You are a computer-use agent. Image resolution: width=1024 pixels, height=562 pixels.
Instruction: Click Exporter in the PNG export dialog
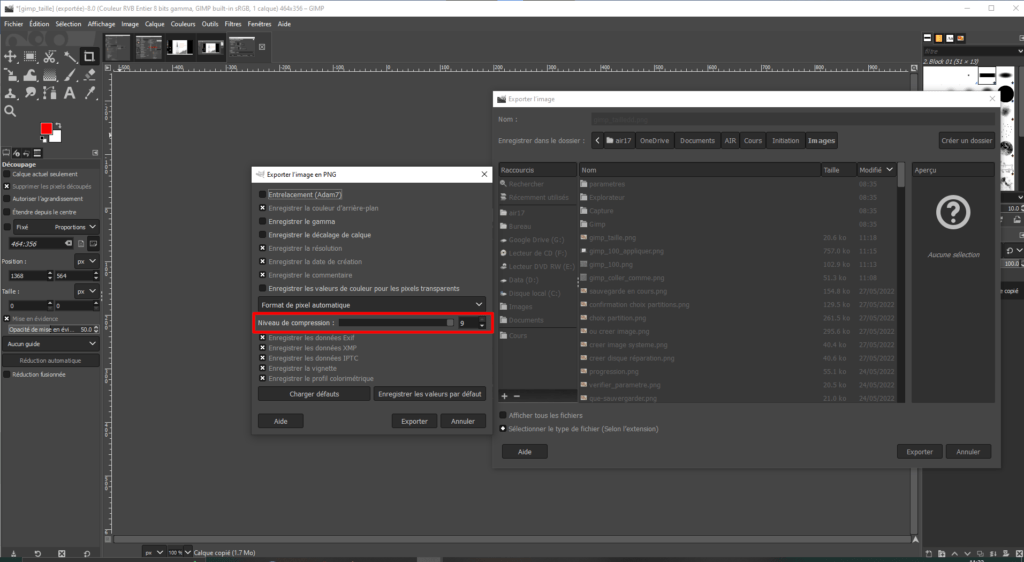(414, 421)
